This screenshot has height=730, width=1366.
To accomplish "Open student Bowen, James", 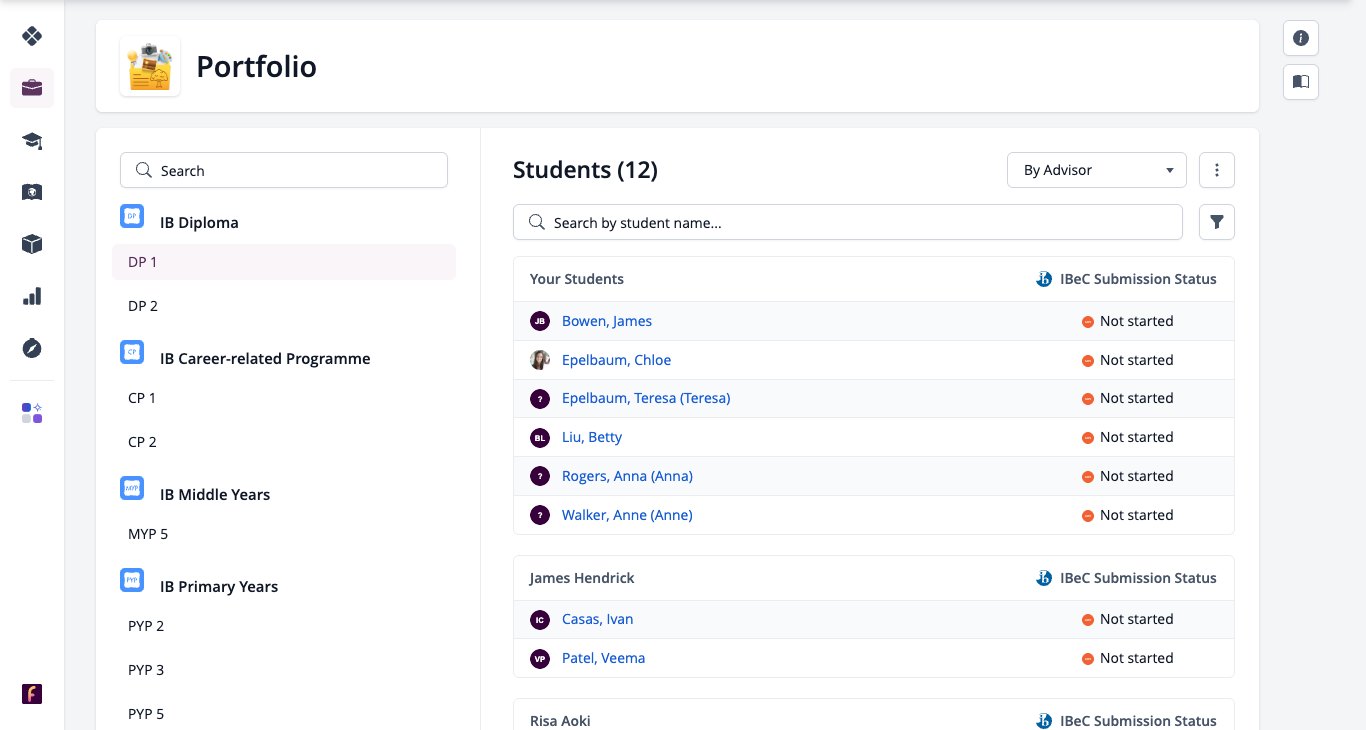I will pyautogui.click(x=607, y=321).
